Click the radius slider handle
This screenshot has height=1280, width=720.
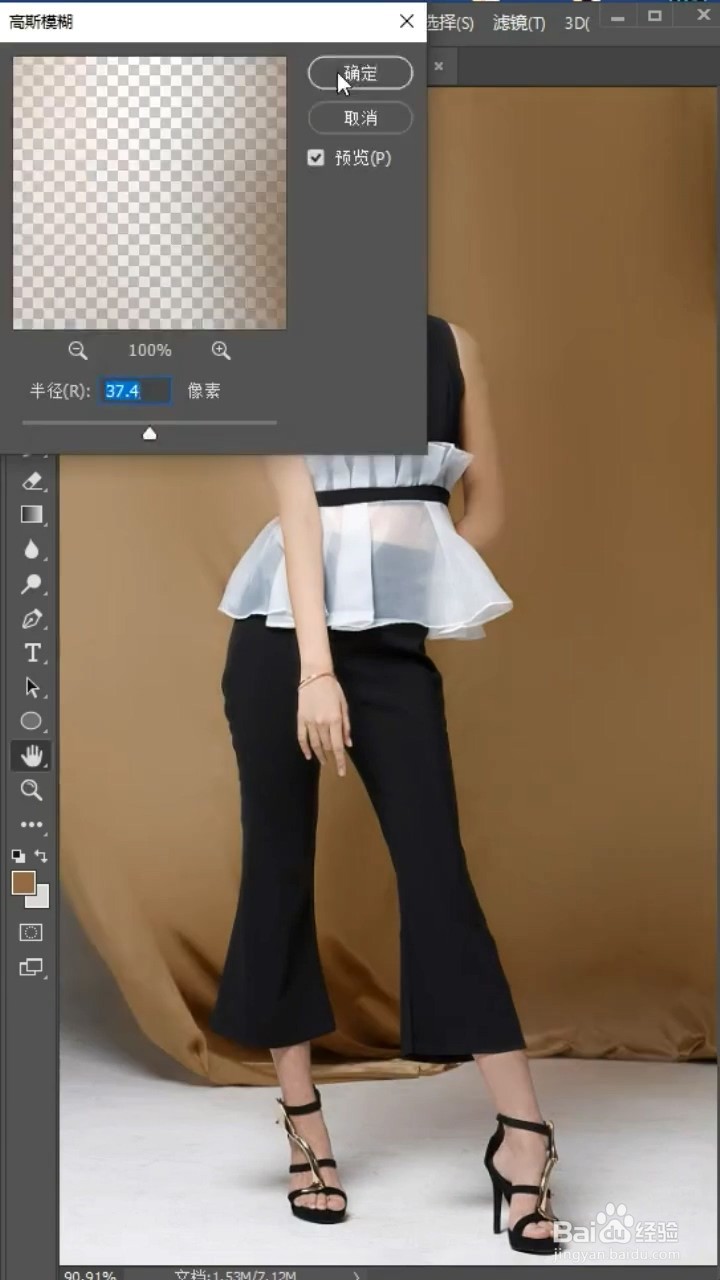150,433
